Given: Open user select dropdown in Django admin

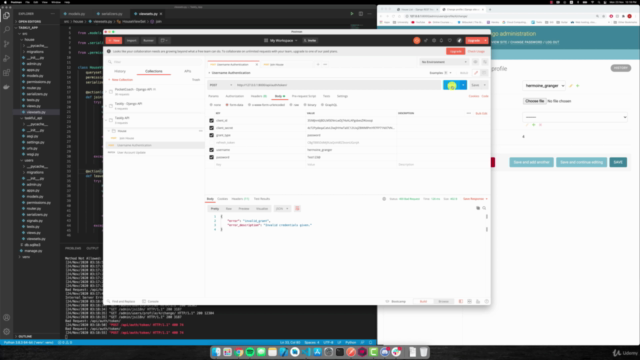Looking at the screenshot, I should [x=544, y=86].
